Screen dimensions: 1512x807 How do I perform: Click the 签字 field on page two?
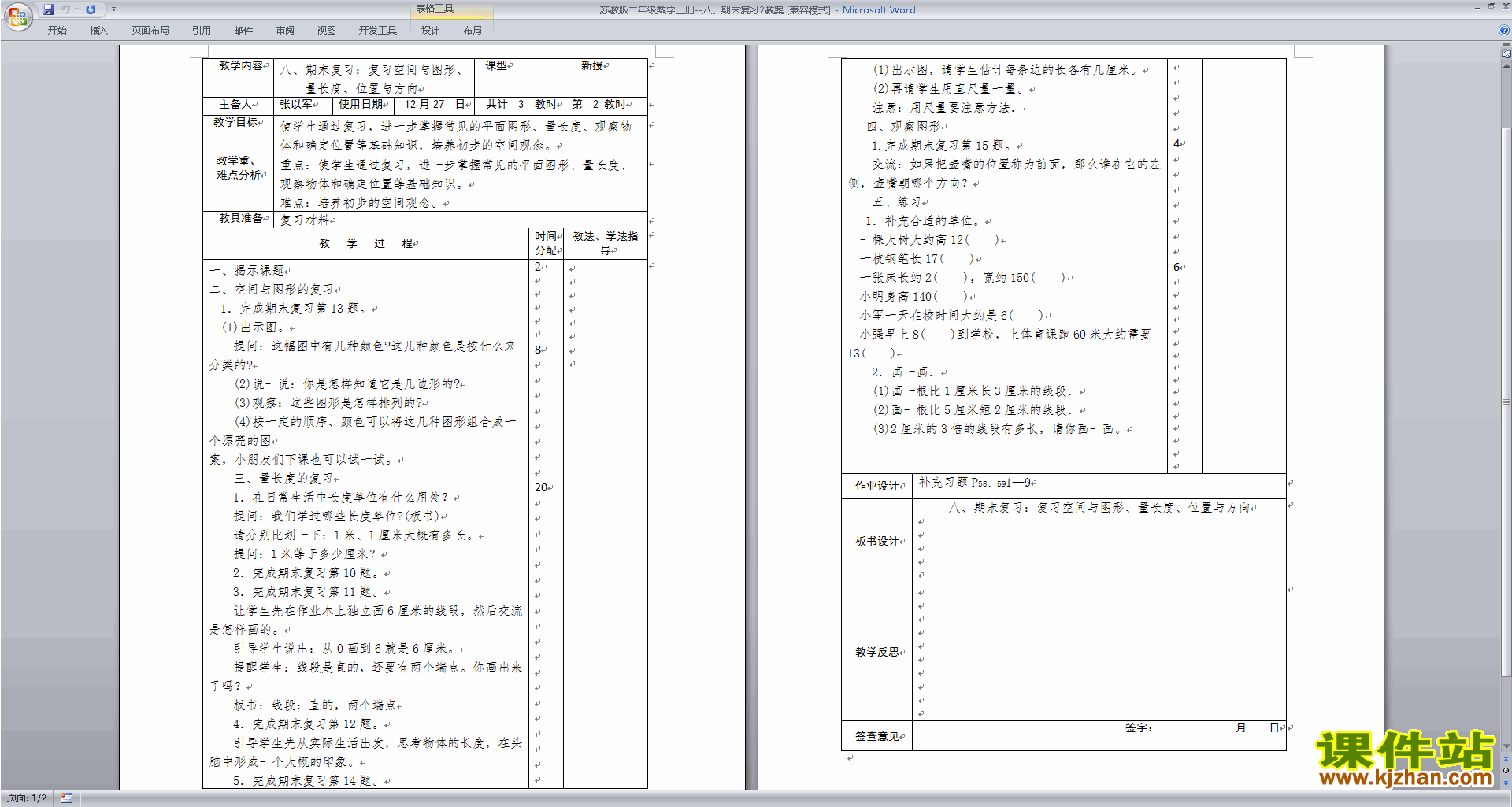click(x=1139, y=727)
